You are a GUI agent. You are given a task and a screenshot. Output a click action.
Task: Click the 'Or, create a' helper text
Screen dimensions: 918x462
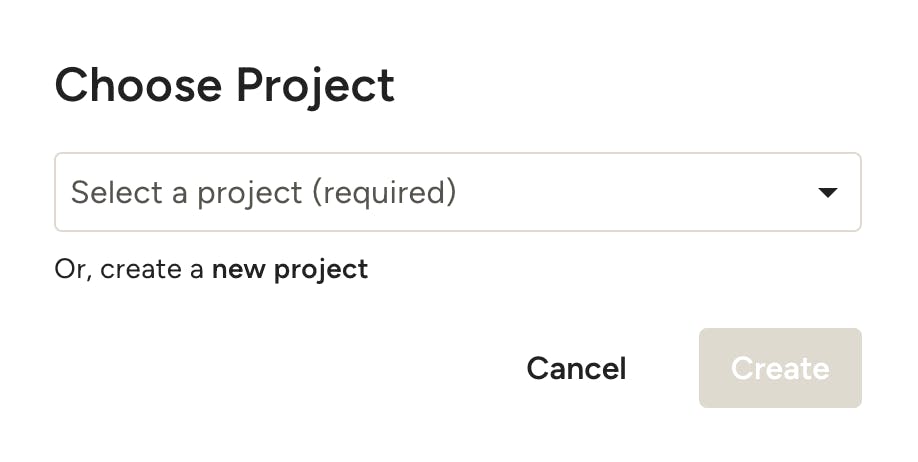(130, 269)
